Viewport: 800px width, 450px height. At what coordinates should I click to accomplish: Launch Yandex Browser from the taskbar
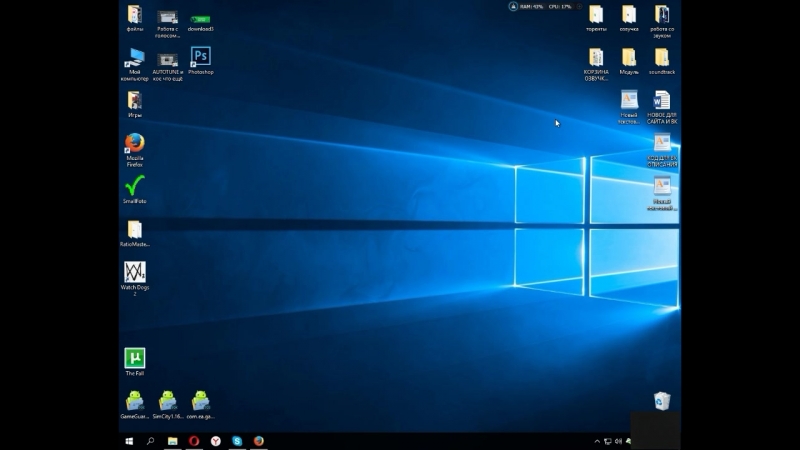216,441
